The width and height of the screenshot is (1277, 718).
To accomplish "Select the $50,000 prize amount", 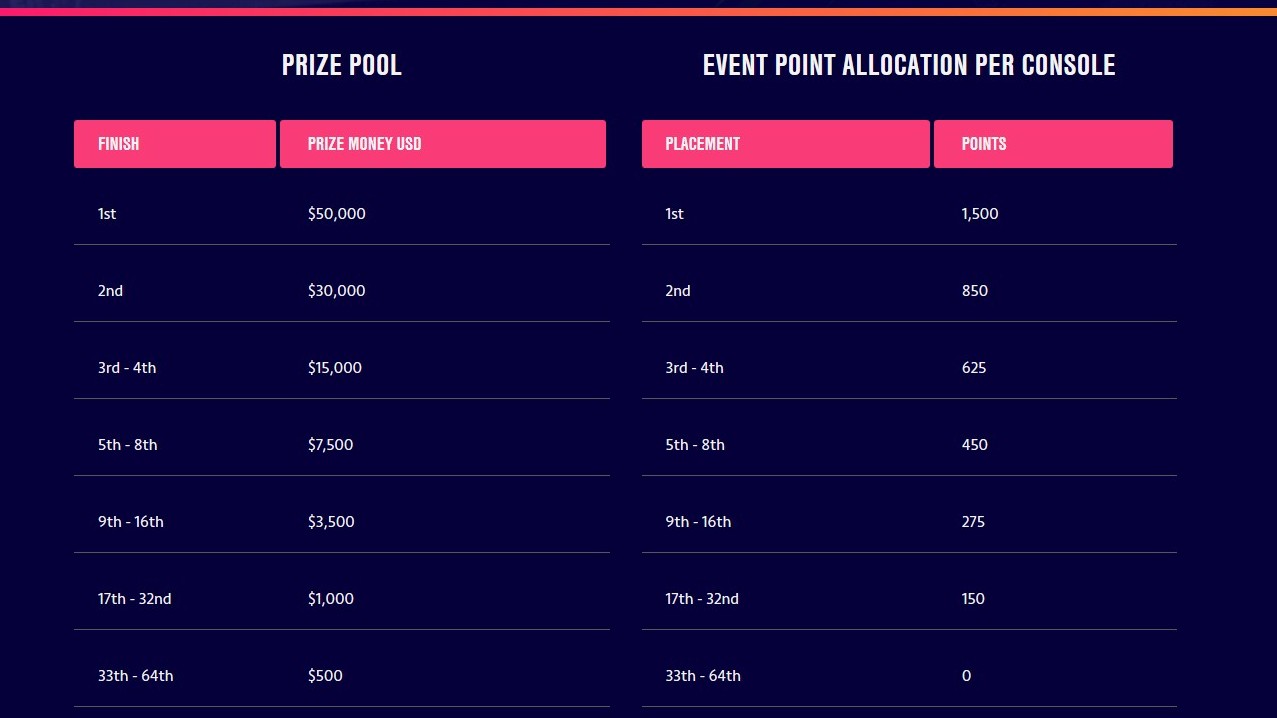I will coord(337,214).
